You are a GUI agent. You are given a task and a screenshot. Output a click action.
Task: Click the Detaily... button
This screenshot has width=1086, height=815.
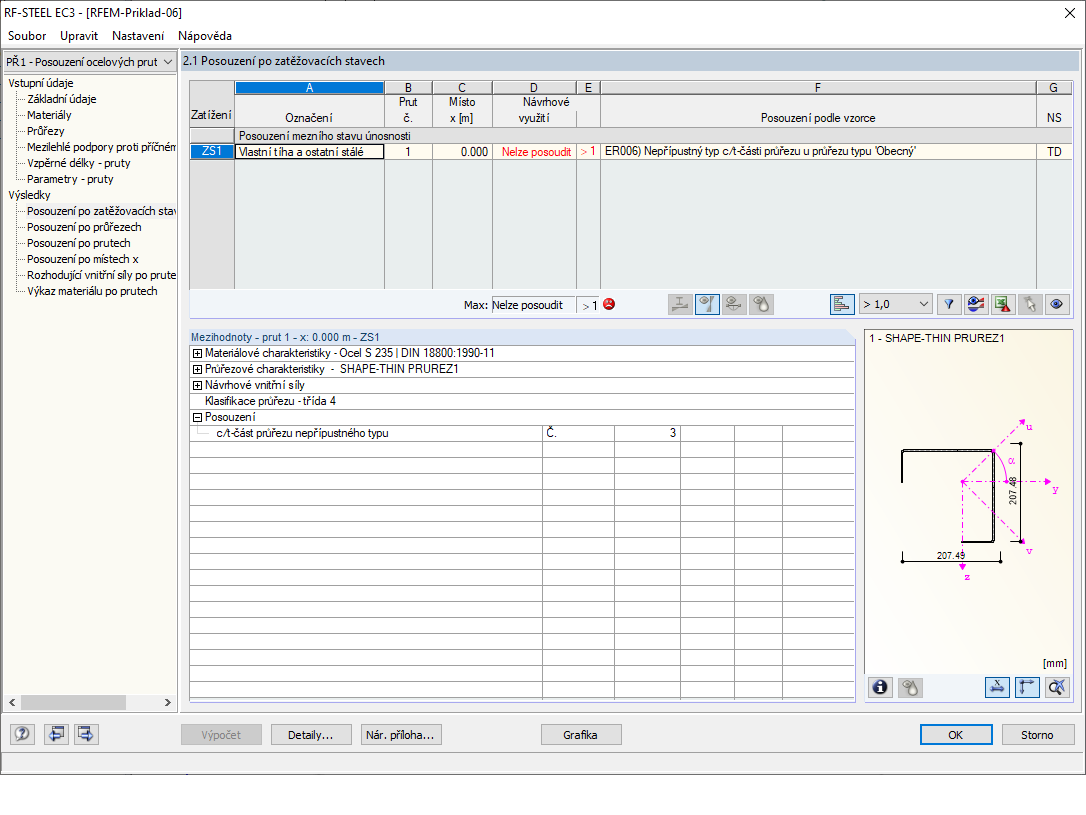tap(310, 735)
